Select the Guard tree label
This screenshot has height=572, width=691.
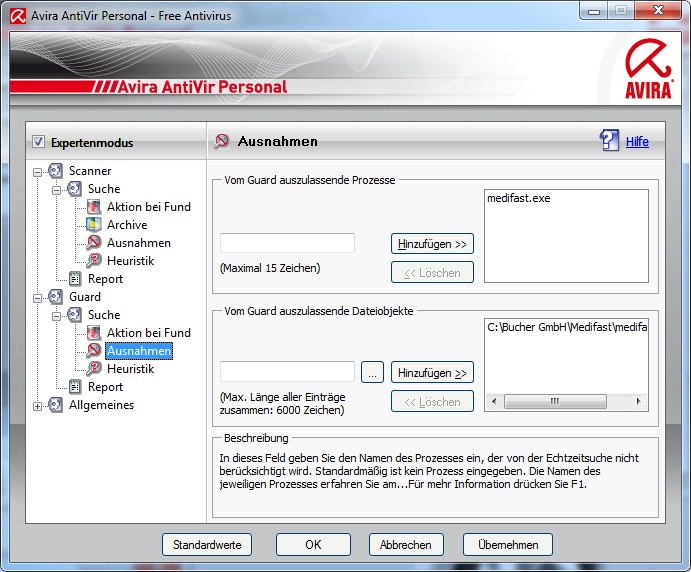[85, 297]
